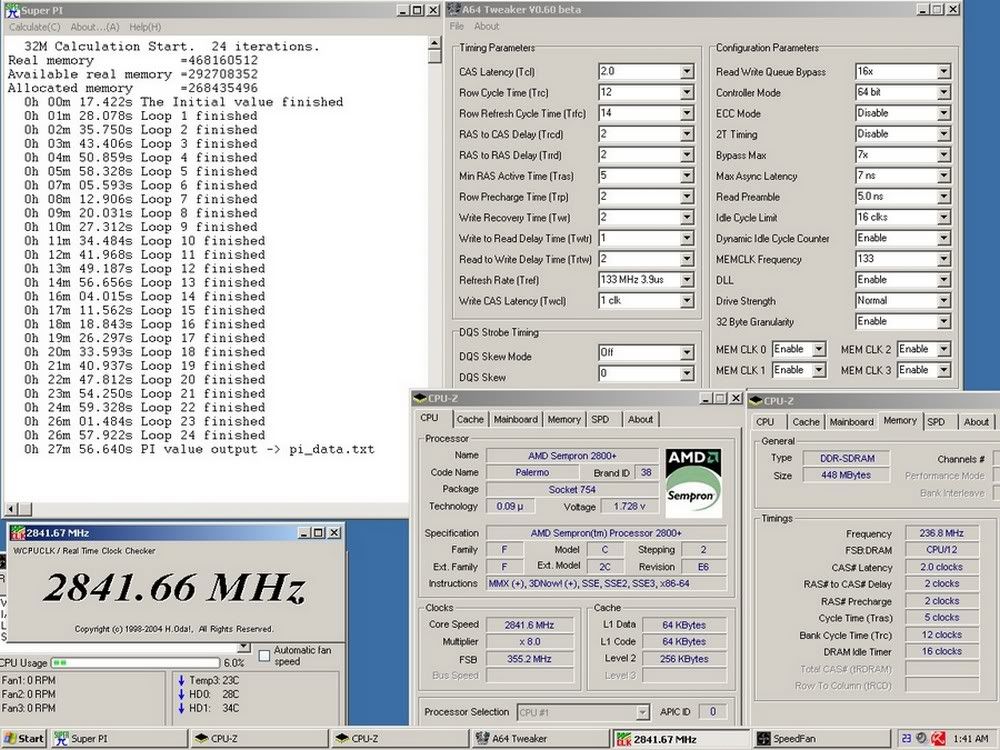The height and width of the screenshot is (750, 1000).
Task: Click the CPU Usage progress bar
Action: click(135, 663)
